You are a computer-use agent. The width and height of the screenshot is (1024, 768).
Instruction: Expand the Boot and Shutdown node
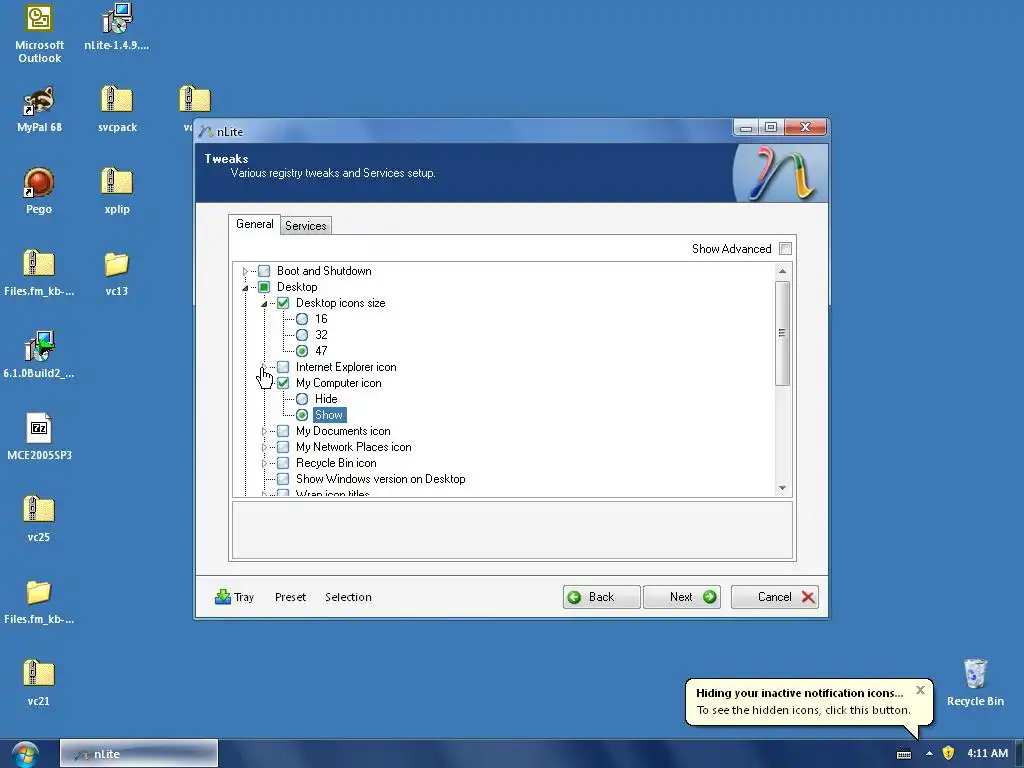click(246, 271)
